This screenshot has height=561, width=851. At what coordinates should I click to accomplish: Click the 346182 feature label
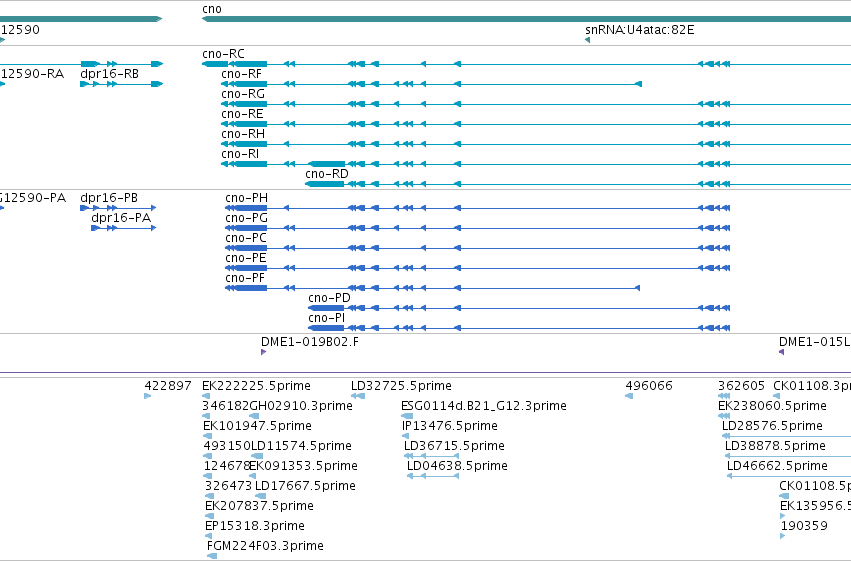(225, 406)
